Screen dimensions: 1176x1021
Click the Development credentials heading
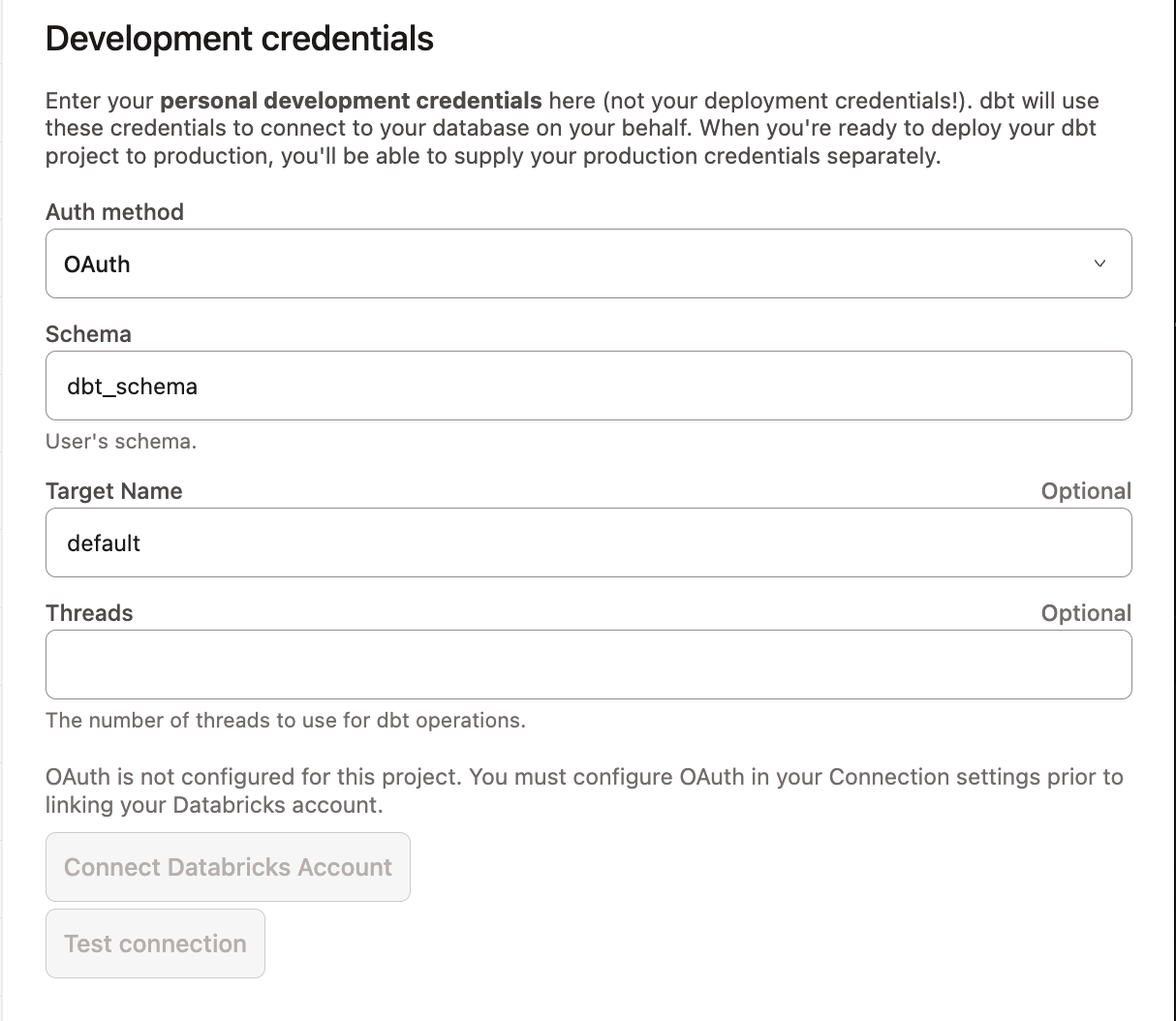(x=239, y=39)
